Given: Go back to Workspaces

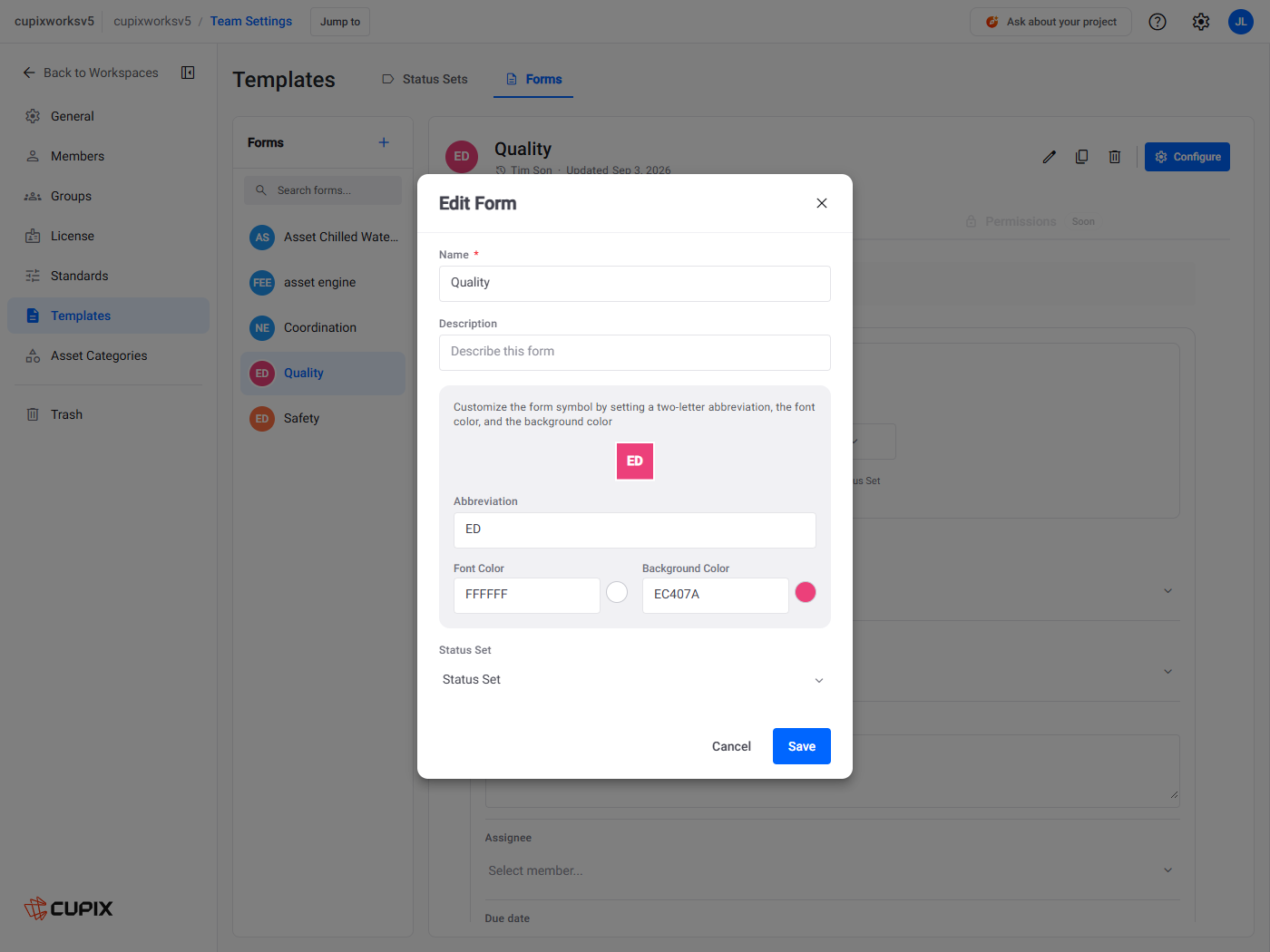Looking at the screenshot, I should click(91, 73).
